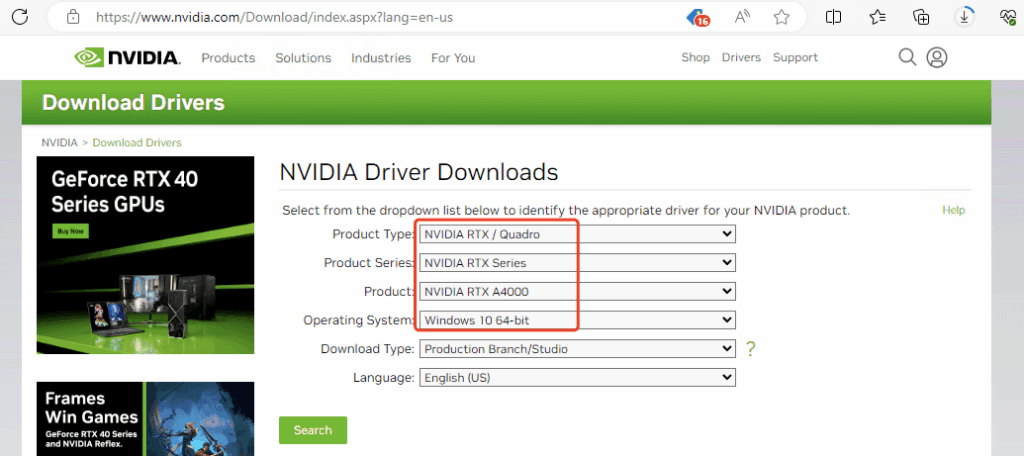The width and height of the screenshot is (1024, 456).
Task: Open the user account profile icon
Action: (937, 57)
